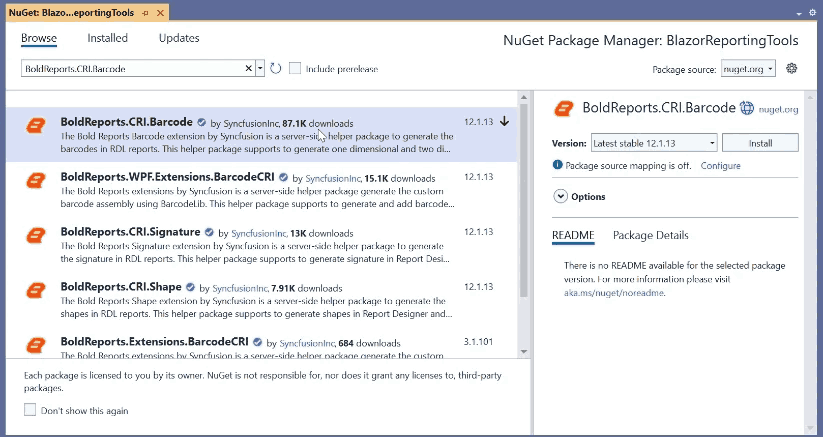This screenshot has height=437, width=823.
Task: Click the BoldReports.CRI.Shape package logo
Action: coord(36,291)
